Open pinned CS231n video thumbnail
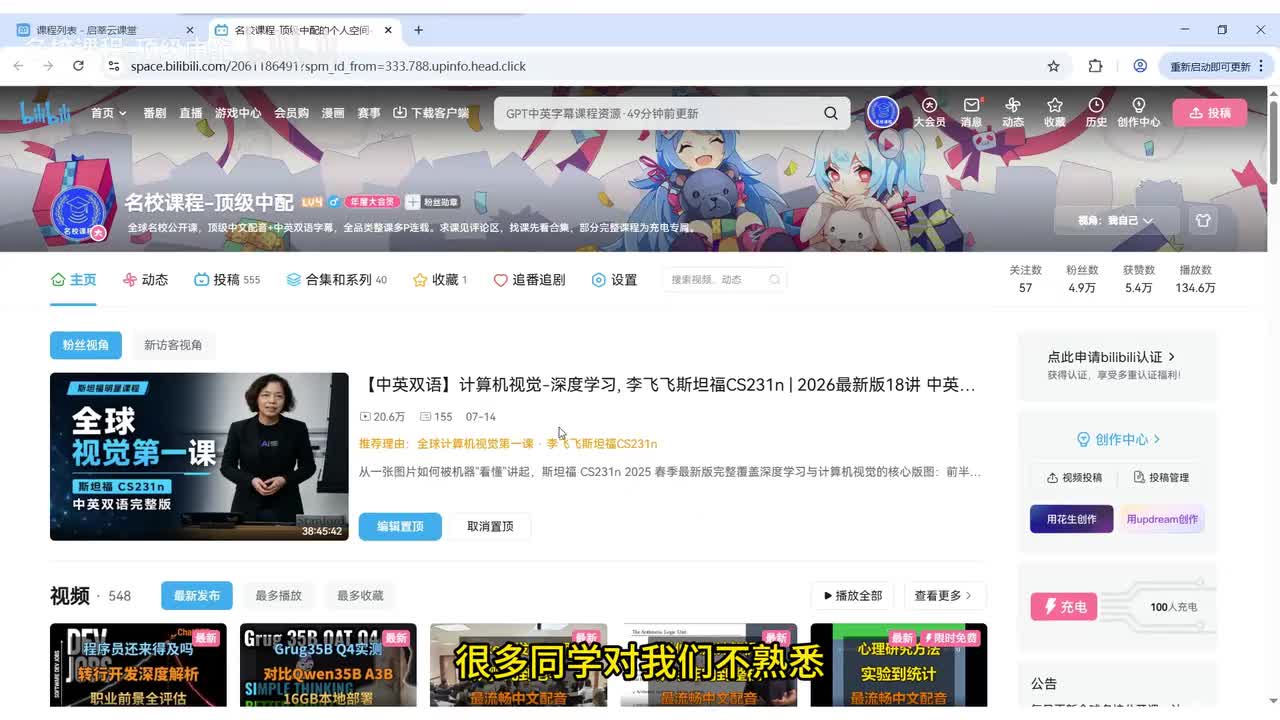This screenshot has height=720, width=1280. (x=199, y=457)
